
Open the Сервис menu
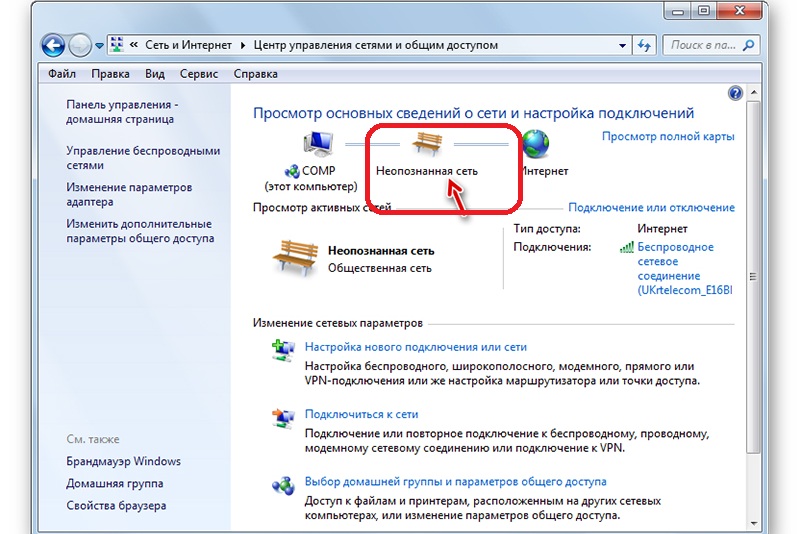pyautogui.click(x=198, y=74)
